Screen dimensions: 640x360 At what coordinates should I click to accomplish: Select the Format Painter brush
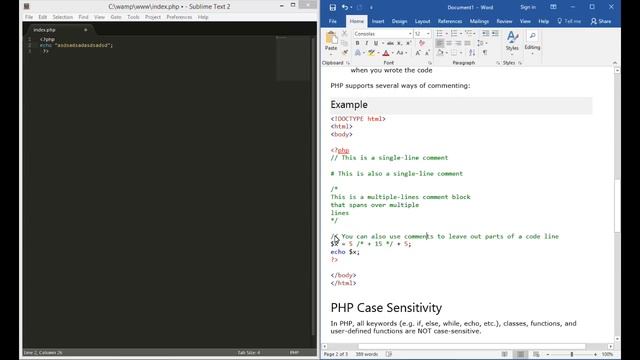coord(345,53)
